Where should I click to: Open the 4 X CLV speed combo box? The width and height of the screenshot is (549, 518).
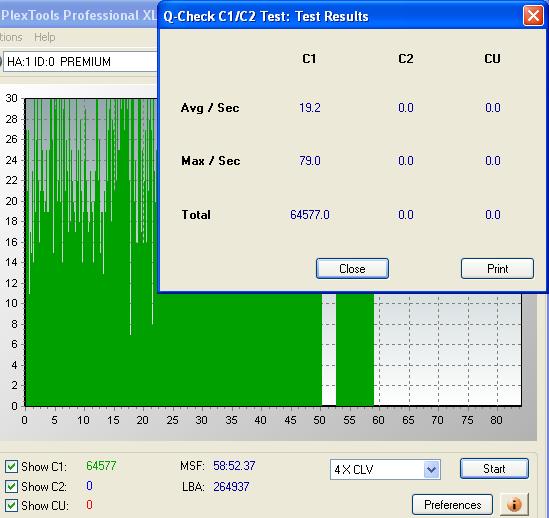point(385,469)
